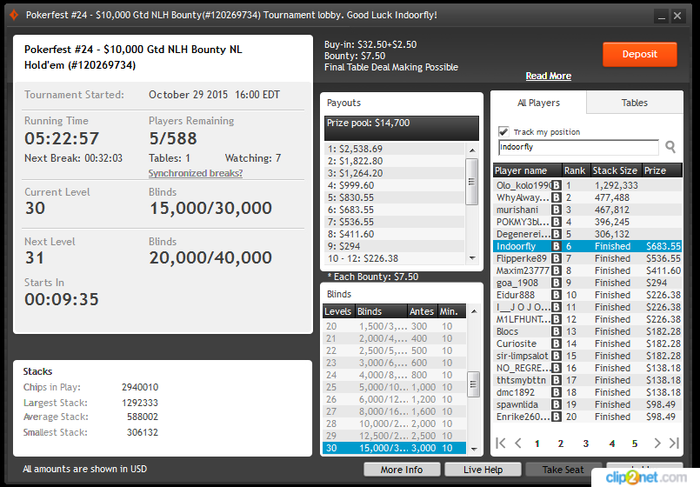Click bounty B icon beside dmc1892
The image size is (700, 487).
point(556,392)
